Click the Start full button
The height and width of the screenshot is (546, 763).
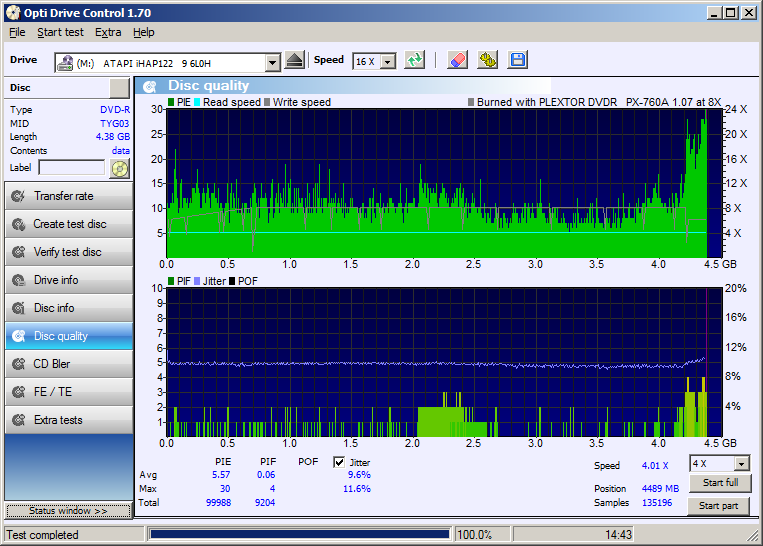click(x=720, y=483)
